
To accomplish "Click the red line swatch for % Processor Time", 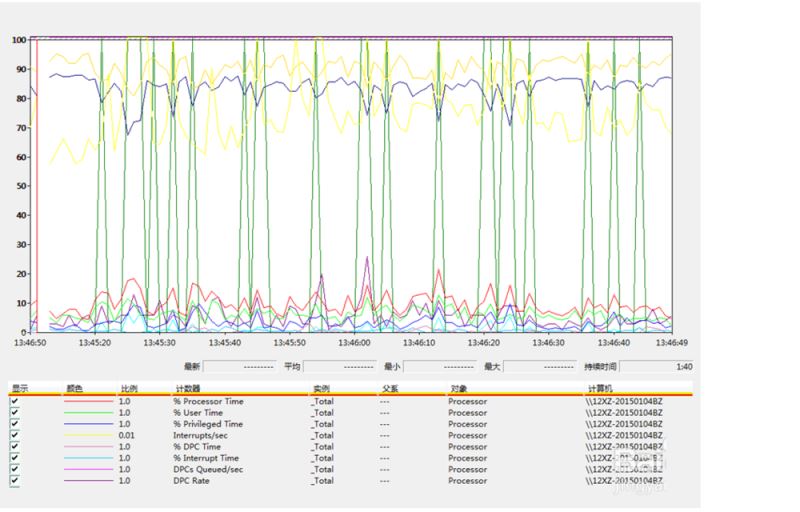I will coord(88,401).
